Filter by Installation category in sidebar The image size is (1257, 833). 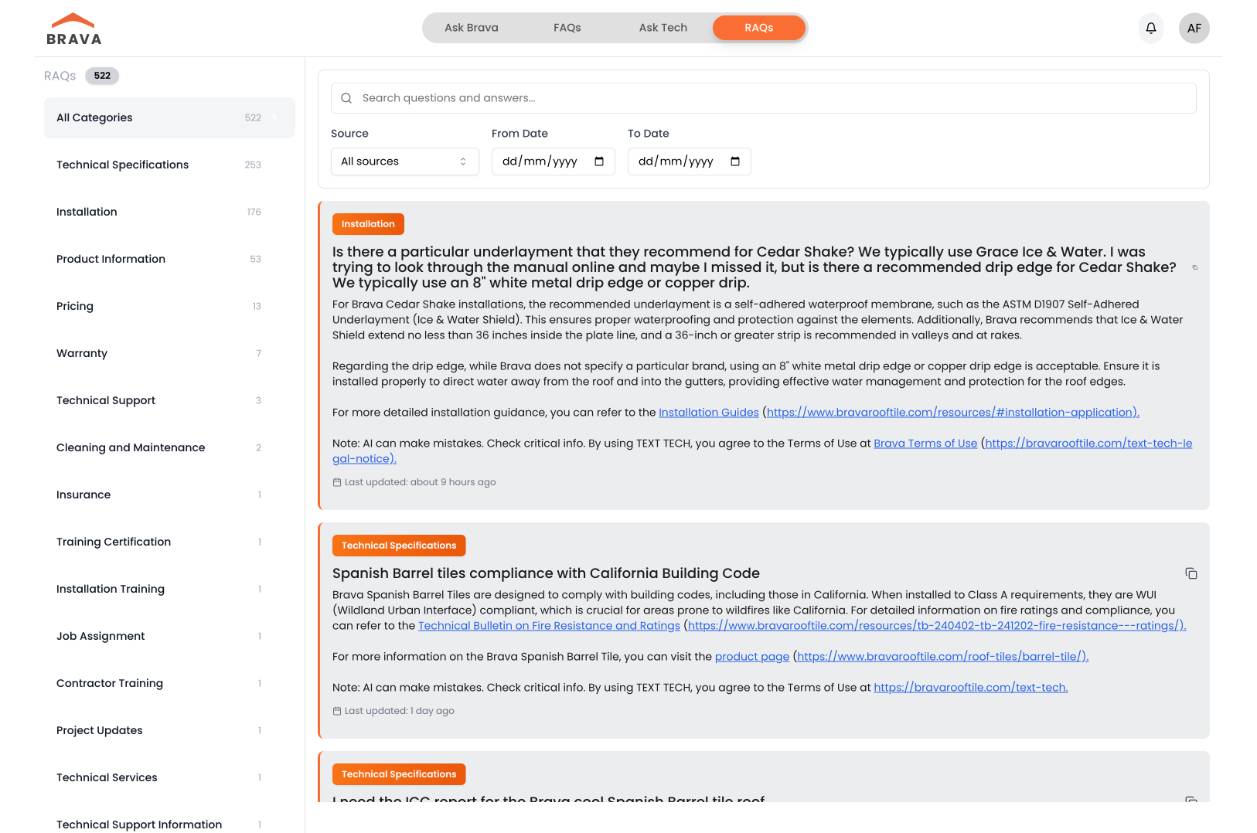point(169,212)
